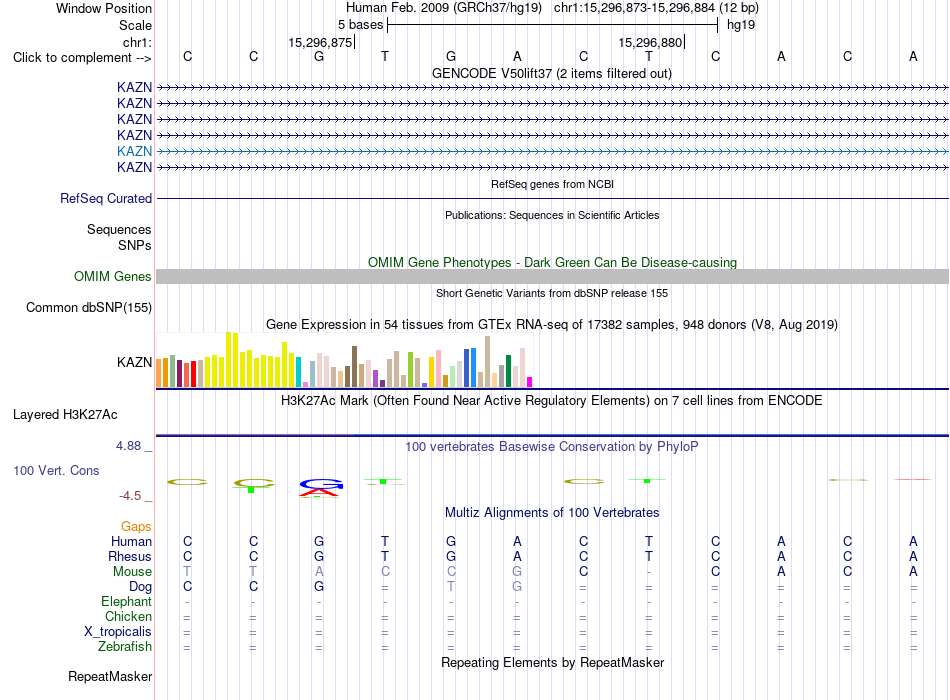Screen dimensions: 950x700
Task: Click the 15,296,880 position marker
Action: [650, 42]
